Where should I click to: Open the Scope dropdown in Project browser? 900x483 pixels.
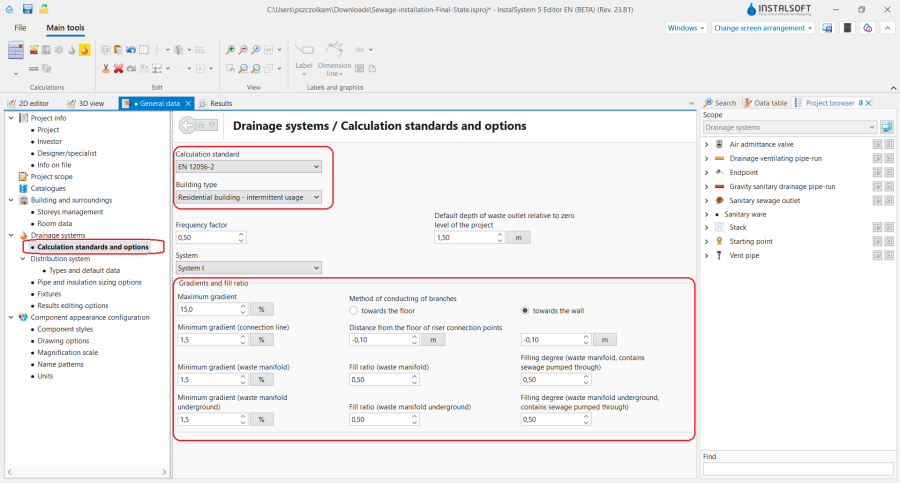pyautogui.click(x=790, y=127)
